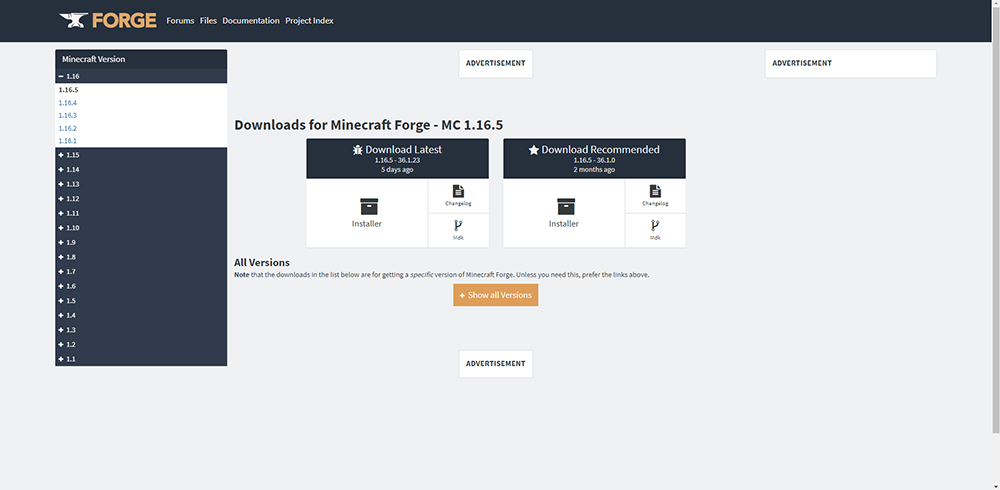Expand the 1.14 version group
This screenshot has width=1000, height=490.
click(x=141, y=170)
